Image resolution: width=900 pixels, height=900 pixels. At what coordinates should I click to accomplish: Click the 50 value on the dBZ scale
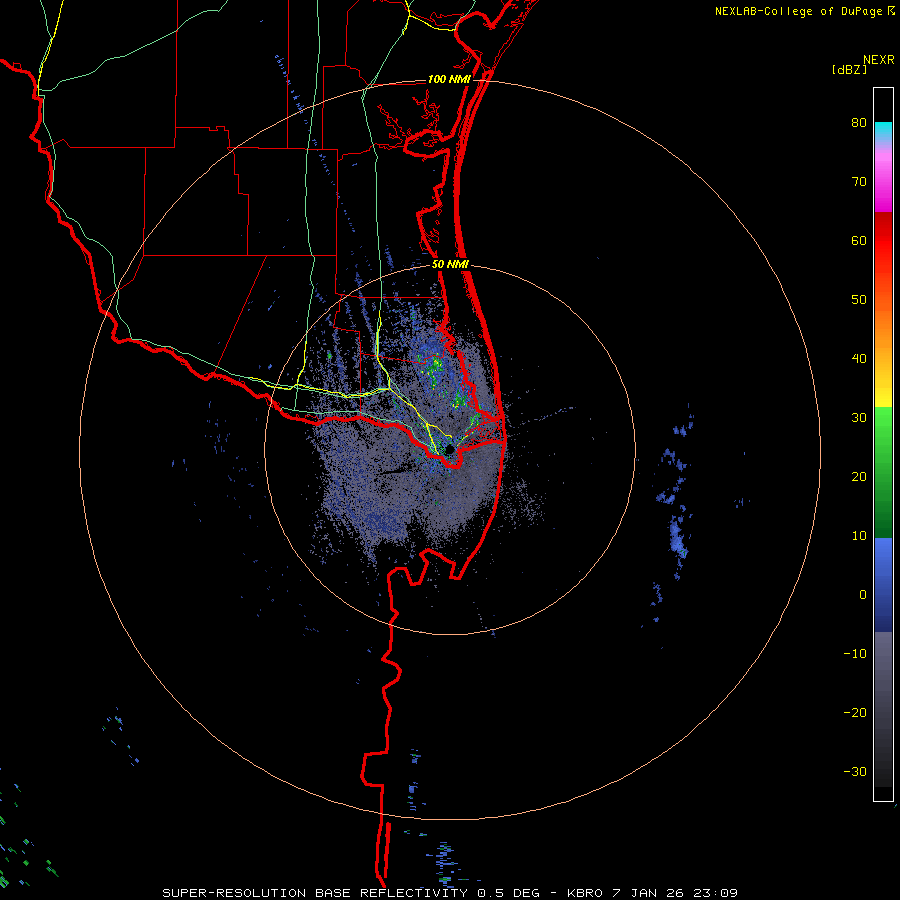point(859,300)
